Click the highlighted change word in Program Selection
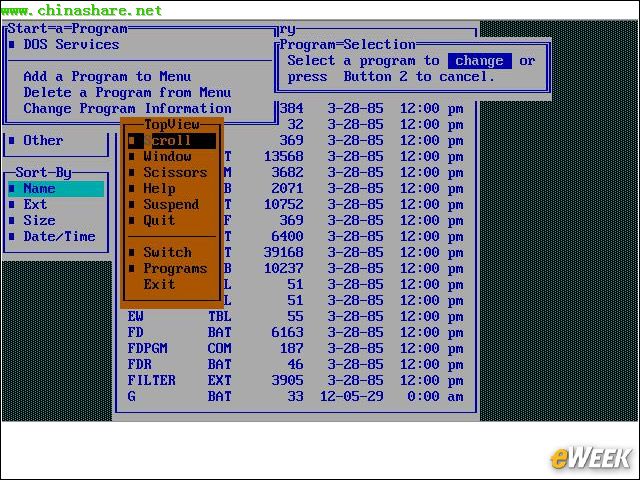 pos(479,60)
